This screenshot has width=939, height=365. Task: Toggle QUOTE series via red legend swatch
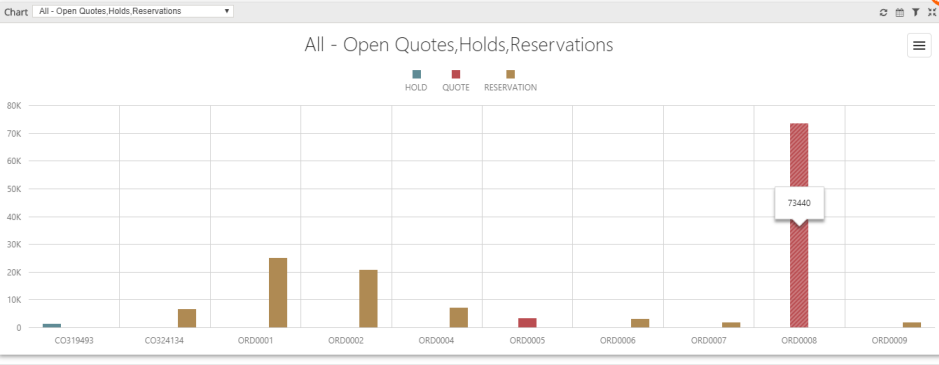(456, 74)
